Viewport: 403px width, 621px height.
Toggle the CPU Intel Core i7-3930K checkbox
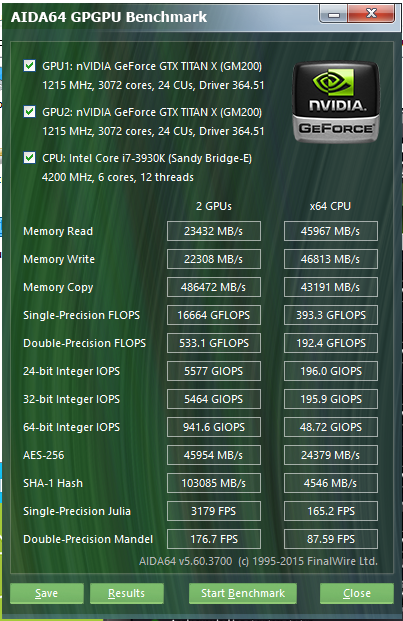pyautogui.click(x=30, y=157)
